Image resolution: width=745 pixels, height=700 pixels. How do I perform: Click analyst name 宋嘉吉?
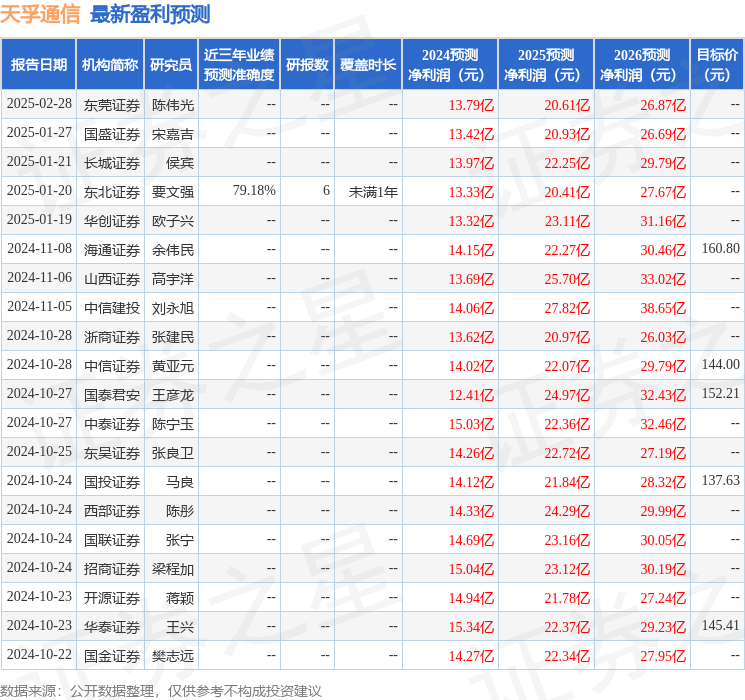(x=173, y=134)
